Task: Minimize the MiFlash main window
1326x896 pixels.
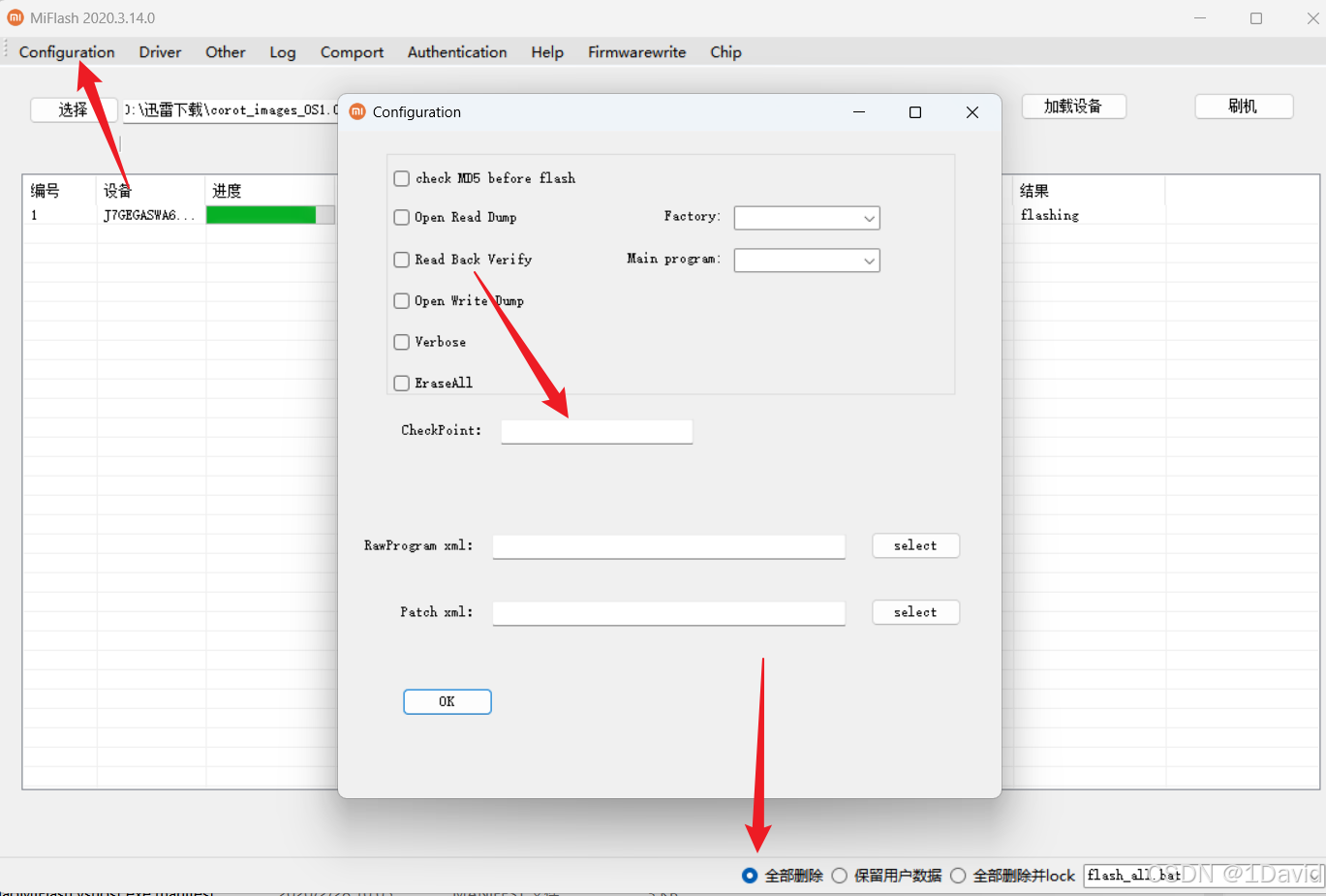Action: pyautogui.click(x=1201, y=18)
